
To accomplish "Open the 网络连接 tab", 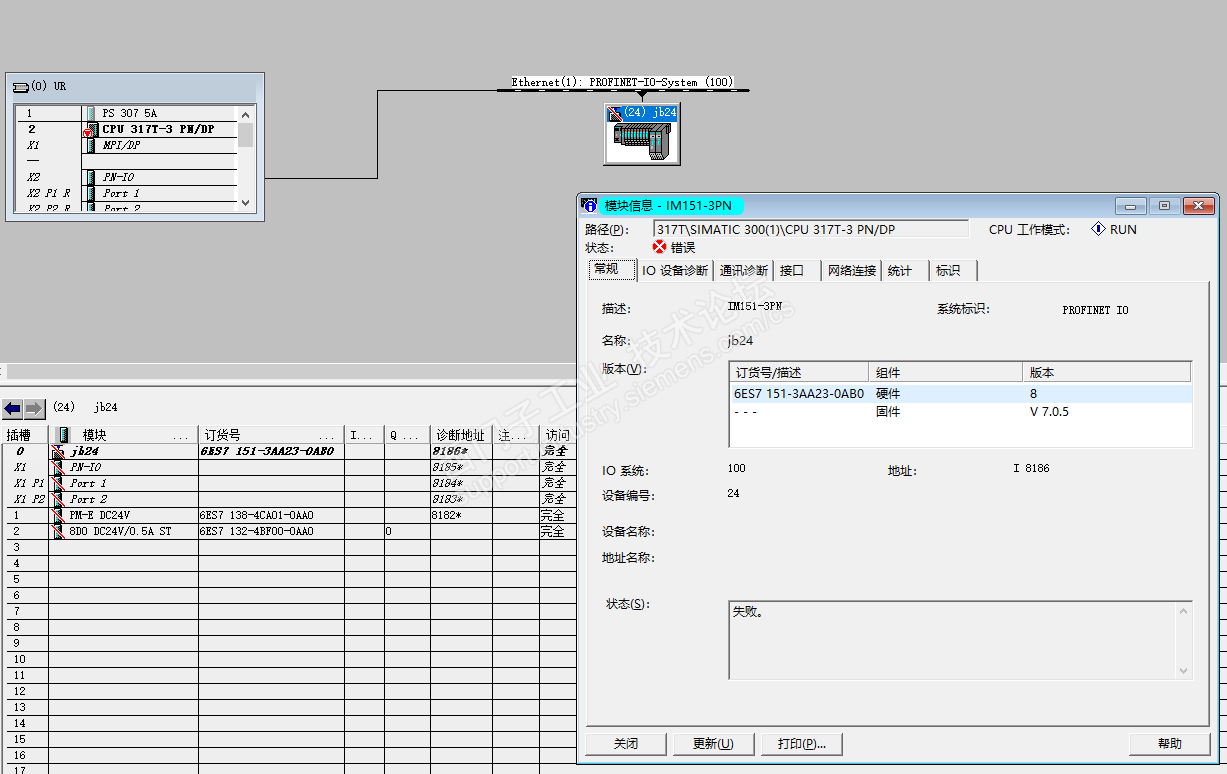I will [852, 270].
